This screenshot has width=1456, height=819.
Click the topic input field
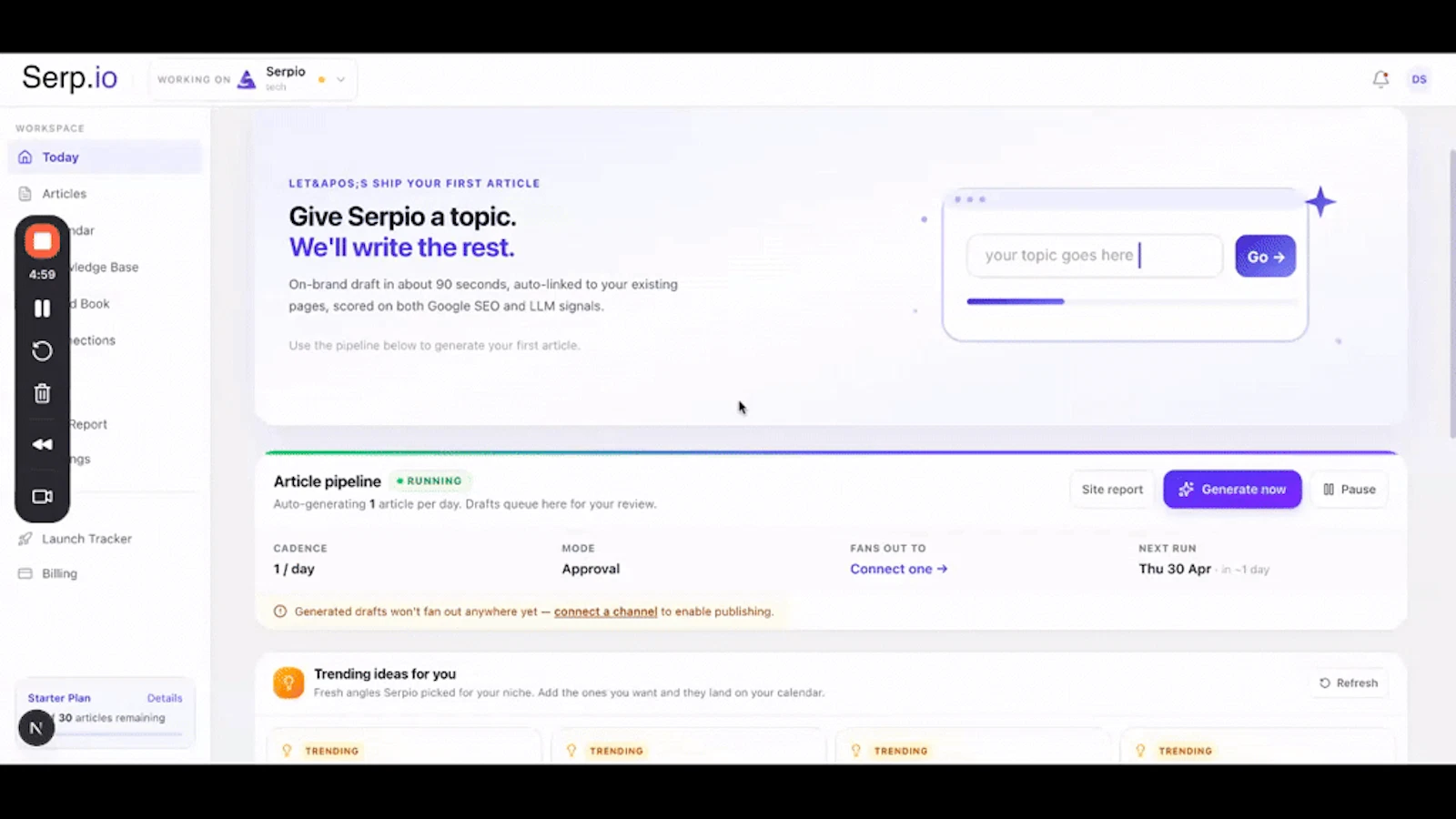[1095, 256]
